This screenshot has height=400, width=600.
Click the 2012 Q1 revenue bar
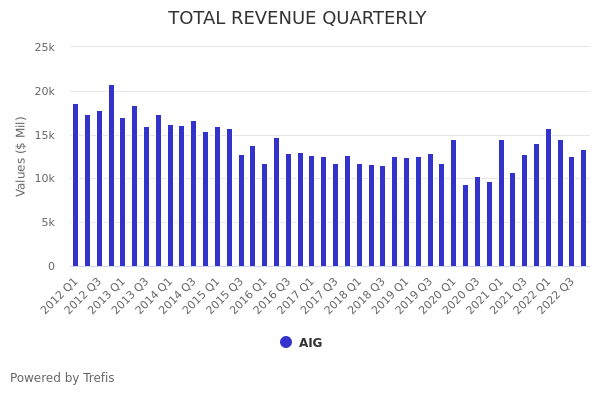click(x=75, y=185)
